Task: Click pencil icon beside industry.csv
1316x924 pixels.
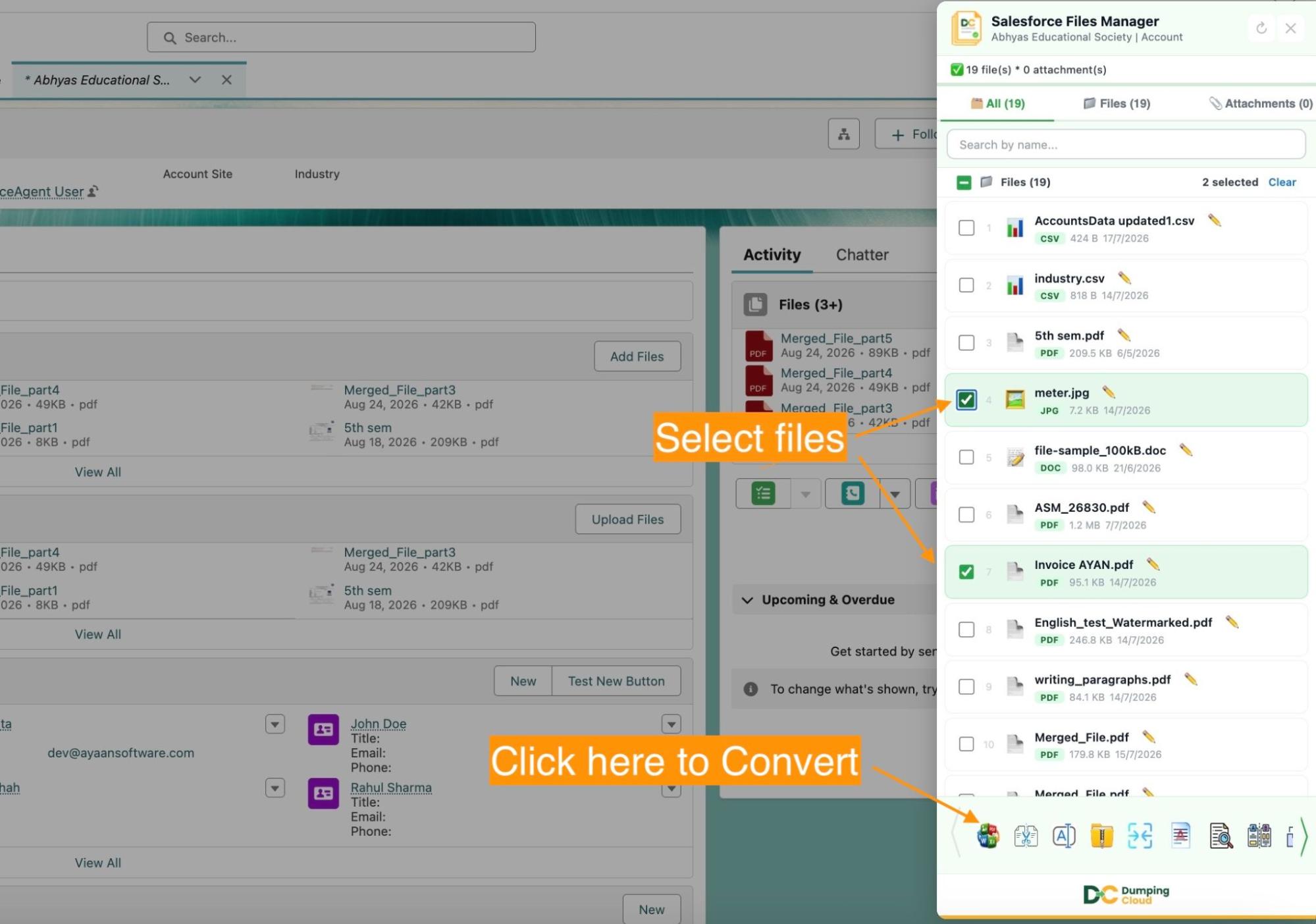Action: (x=1124, y=278)
